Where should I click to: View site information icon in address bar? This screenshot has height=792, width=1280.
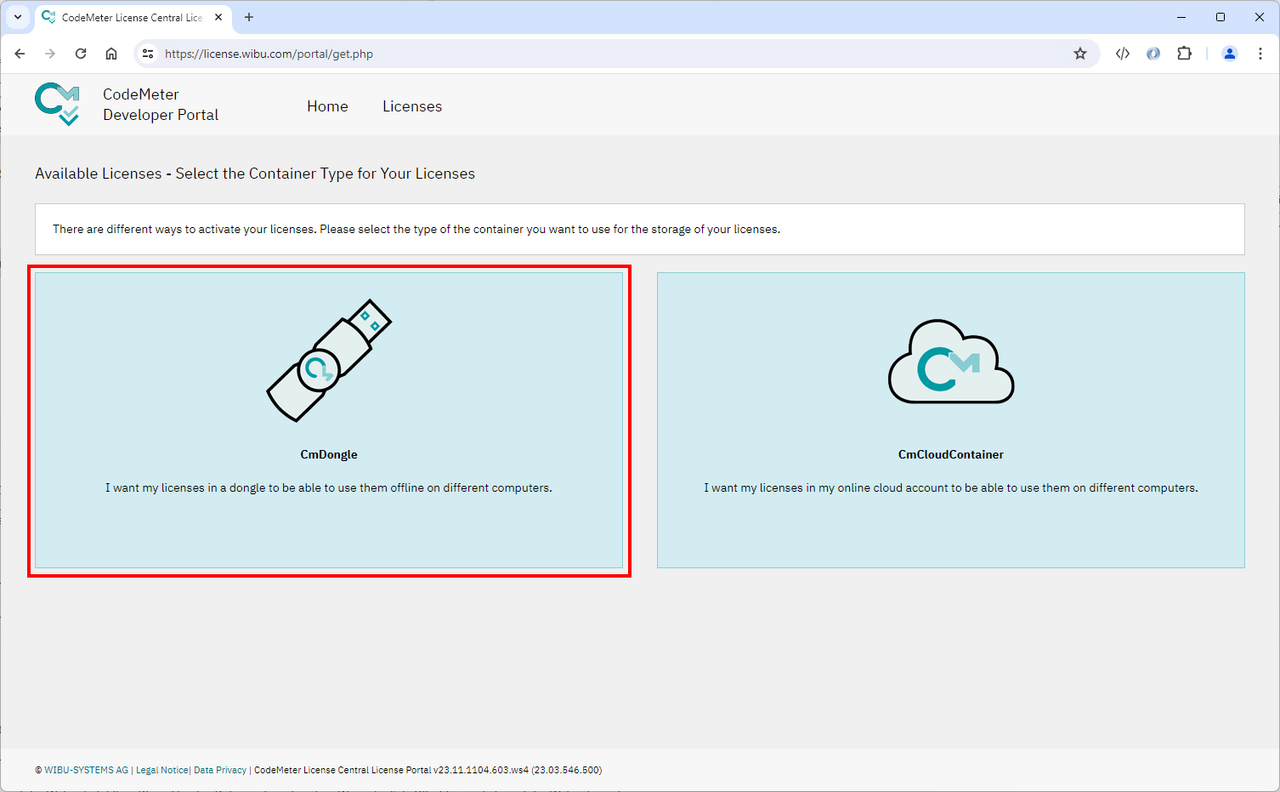(148, 54)
